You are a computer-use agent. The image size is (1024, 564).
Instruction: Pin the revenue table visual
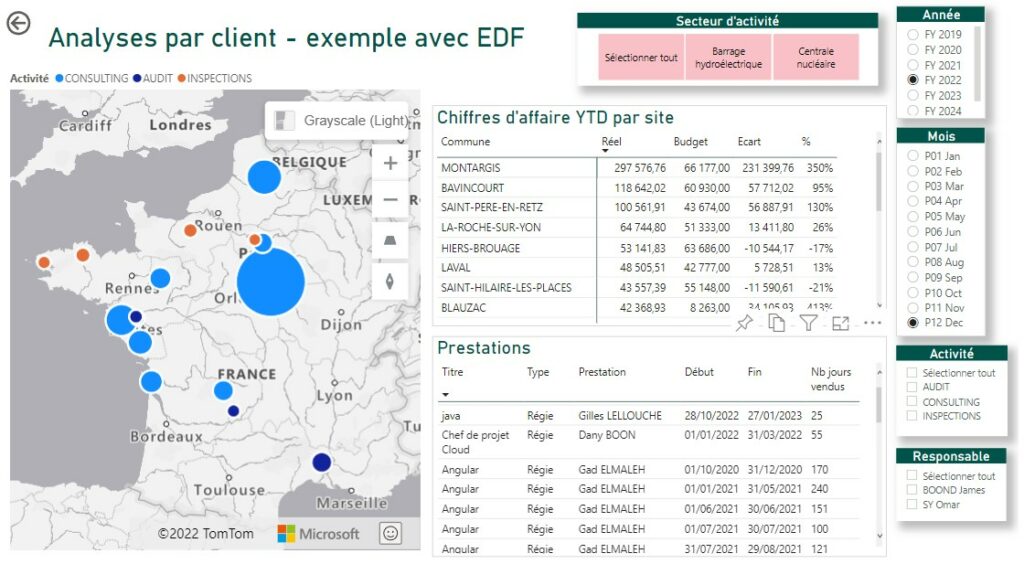744,323
